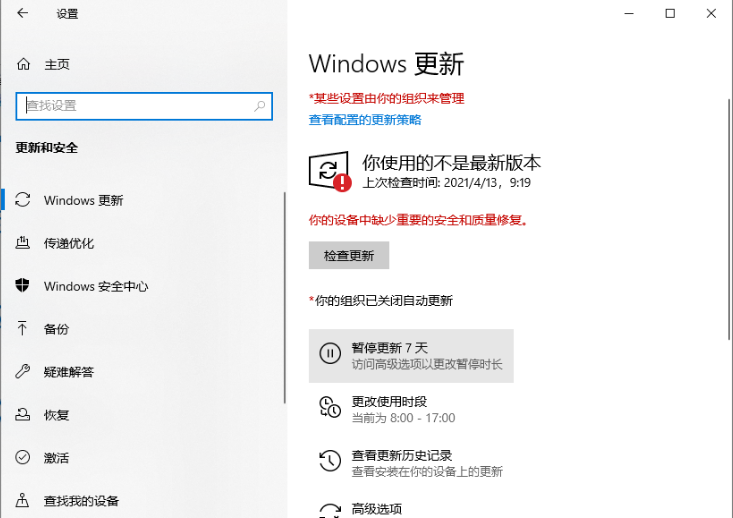The image size is (733, 518).
Task: Close the Settings window
Action: click(711, 13)
